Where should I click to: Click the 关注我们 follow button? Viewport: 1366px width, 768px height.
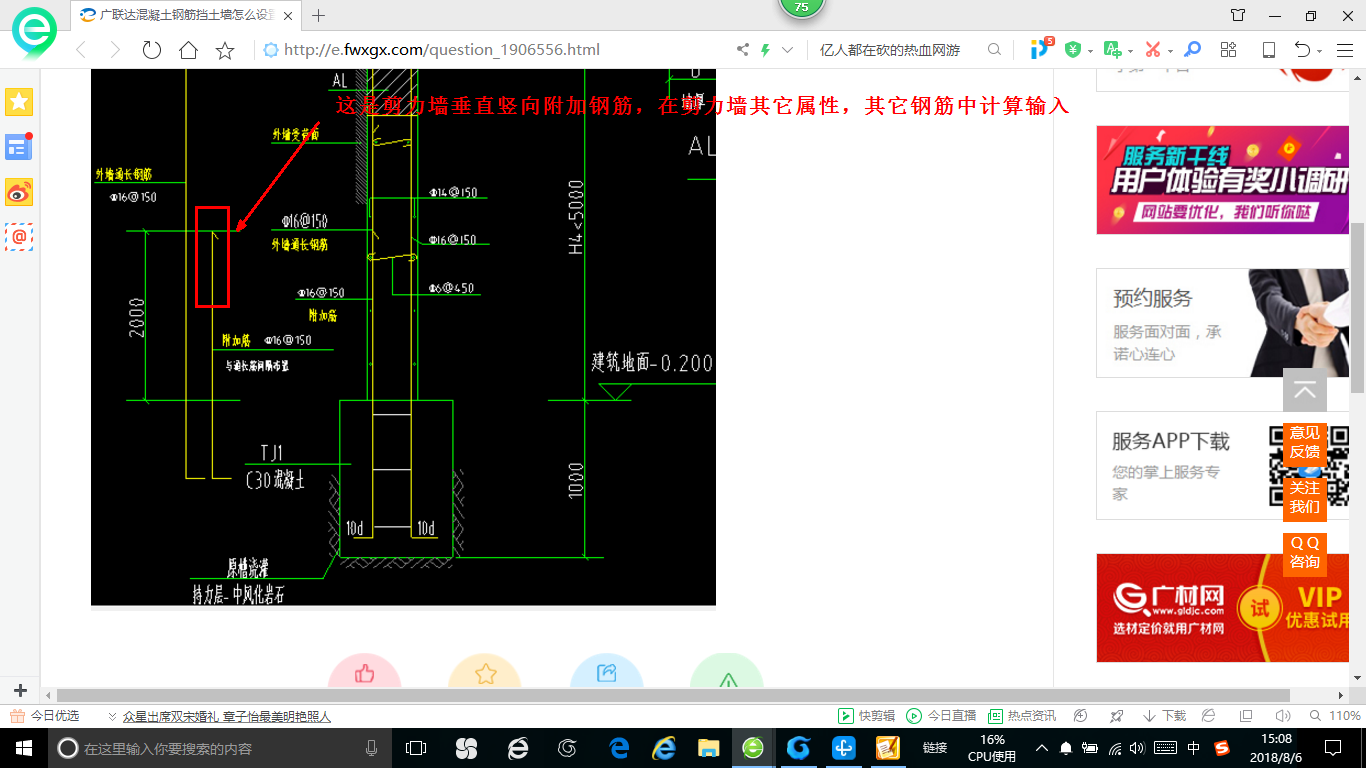1305,497
